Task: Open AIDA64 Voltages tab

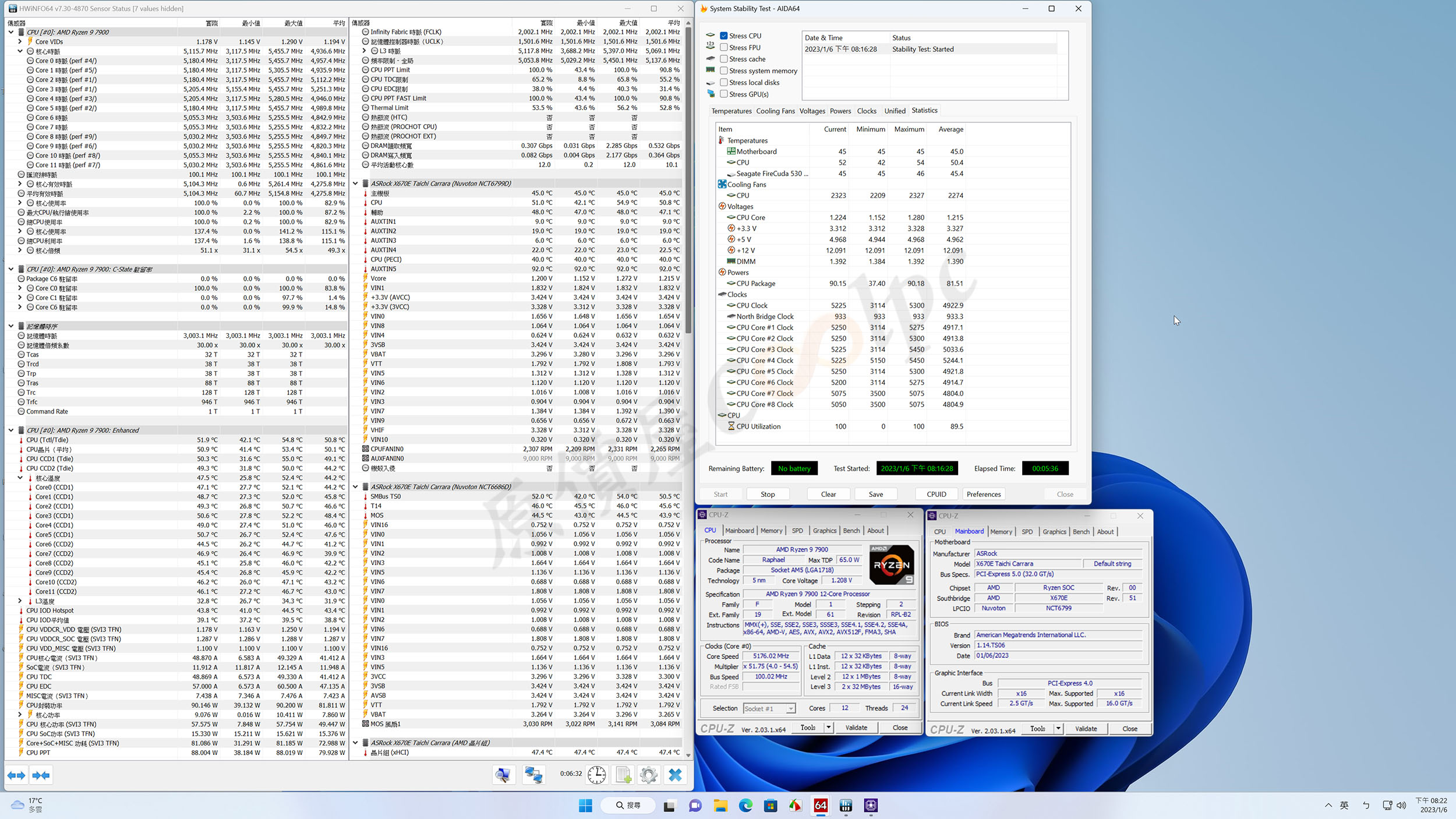Action: [812, 111]
